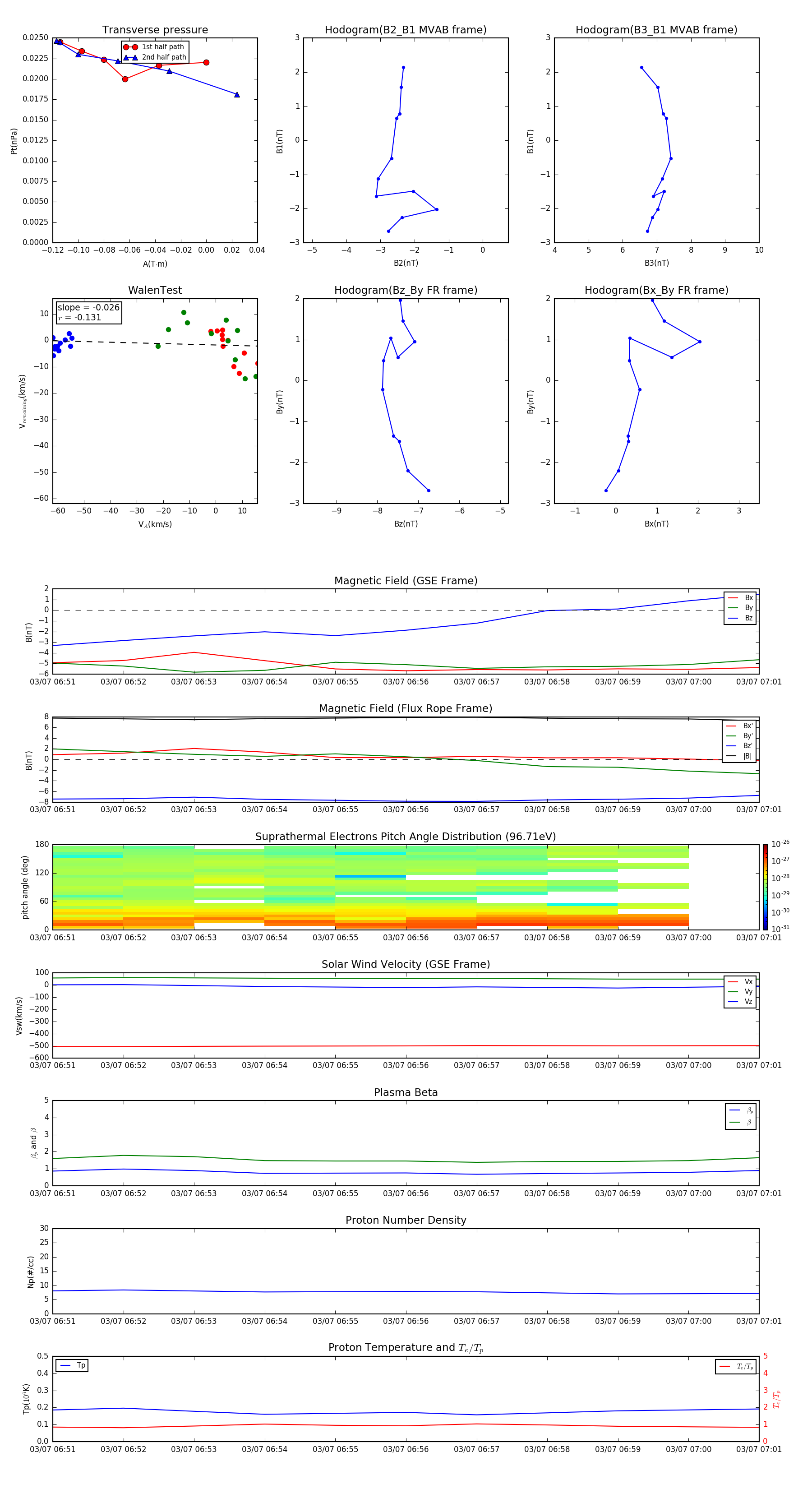
Task: Select the blue βp entry in Plasma Beta legend
Action: point(741,1110)
